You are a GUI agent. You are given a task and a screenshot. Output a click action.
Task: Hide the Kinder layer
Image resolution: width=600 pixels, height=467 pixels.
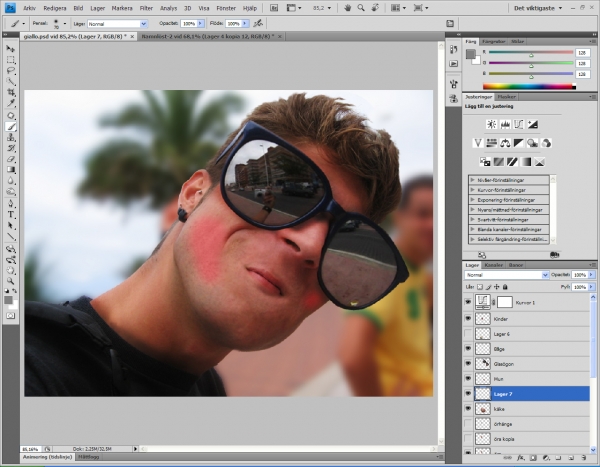tap(468, 318)
